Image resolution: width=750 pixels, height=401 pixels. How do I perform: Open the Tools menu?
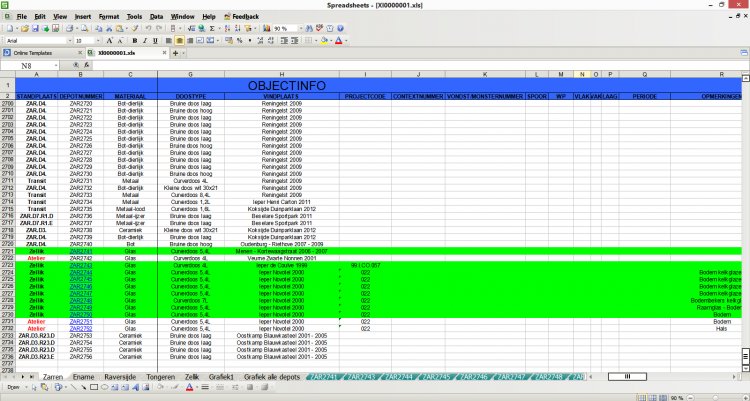coord(134,16)
